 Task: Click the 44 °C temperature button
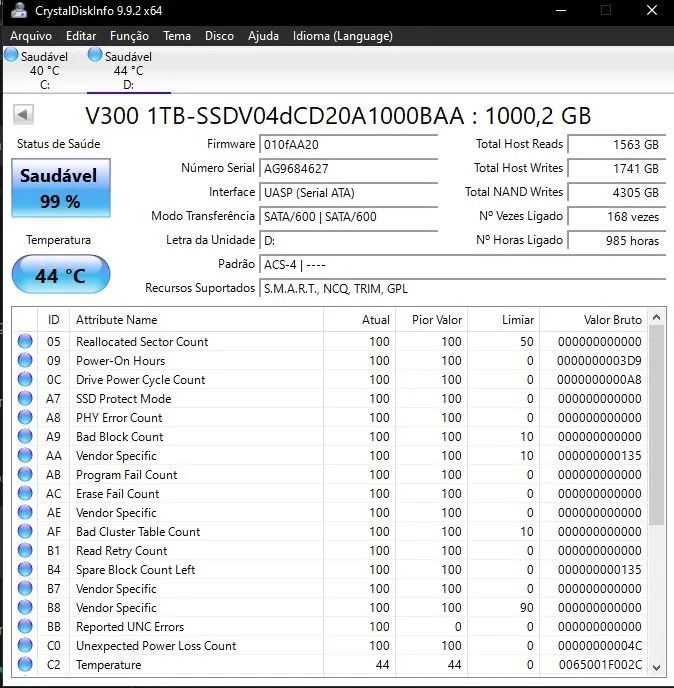61,275
